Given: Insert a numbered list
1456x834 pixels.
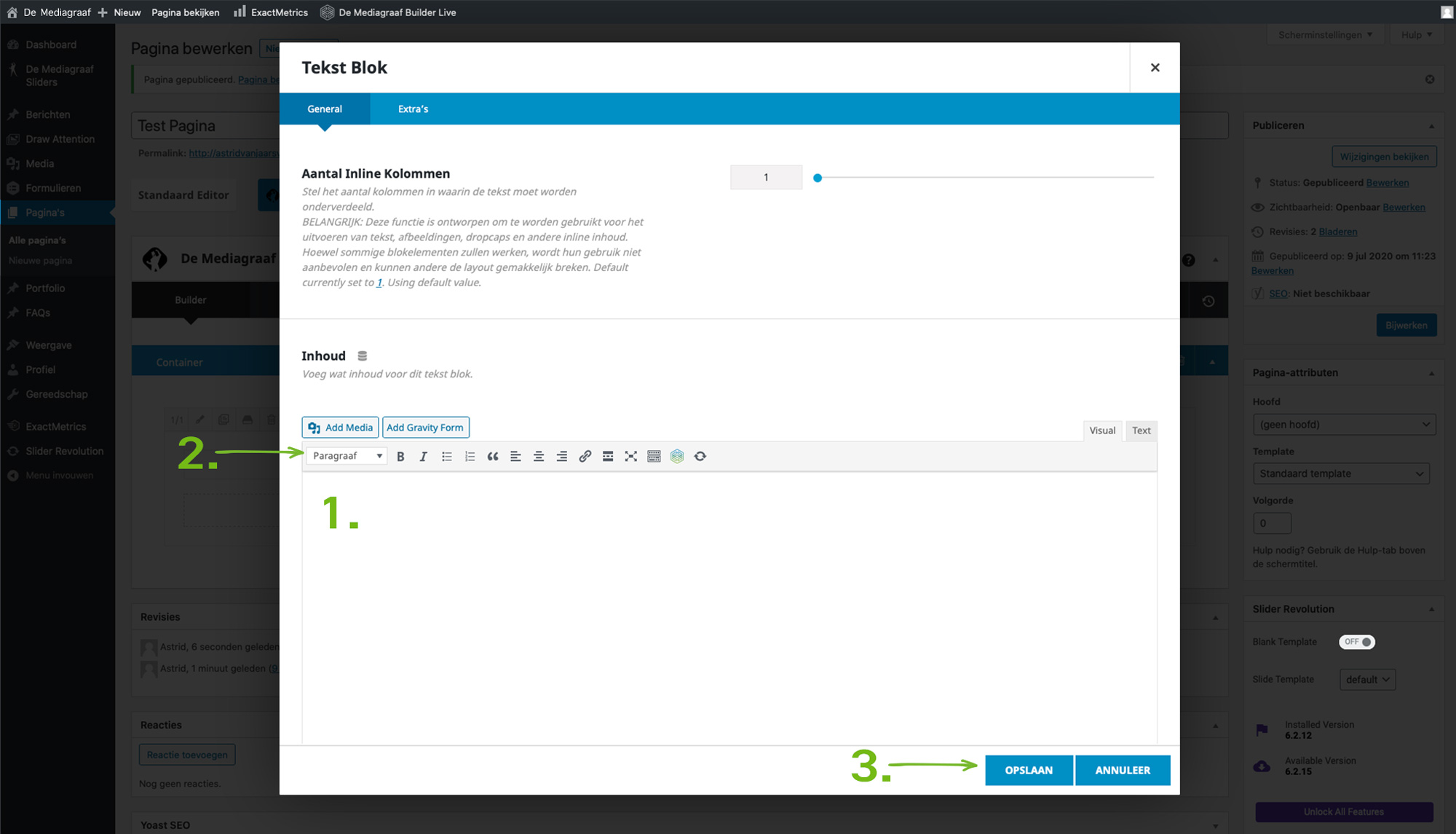Looking at the screenshot, I should point(470,457).
